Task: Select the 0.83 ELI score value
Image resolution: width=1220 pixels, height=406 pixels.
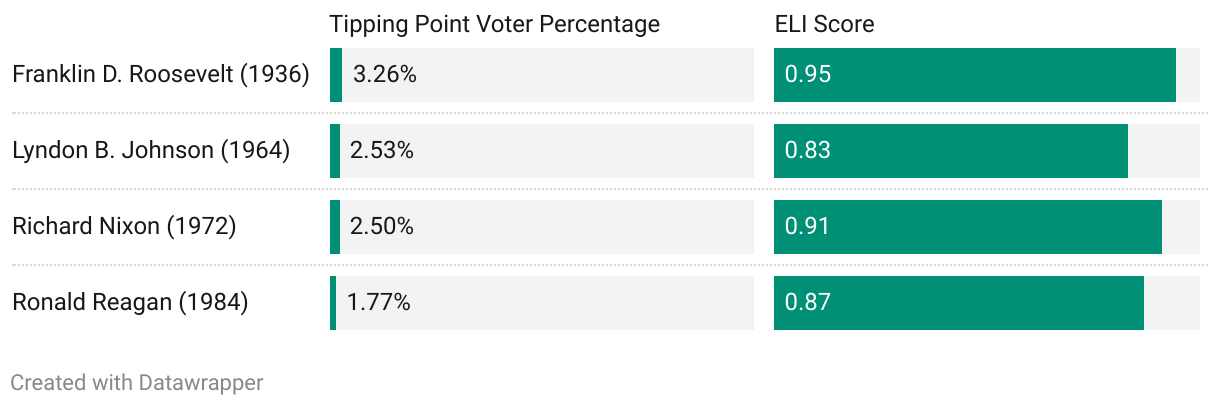Action: tap(809, 151)
